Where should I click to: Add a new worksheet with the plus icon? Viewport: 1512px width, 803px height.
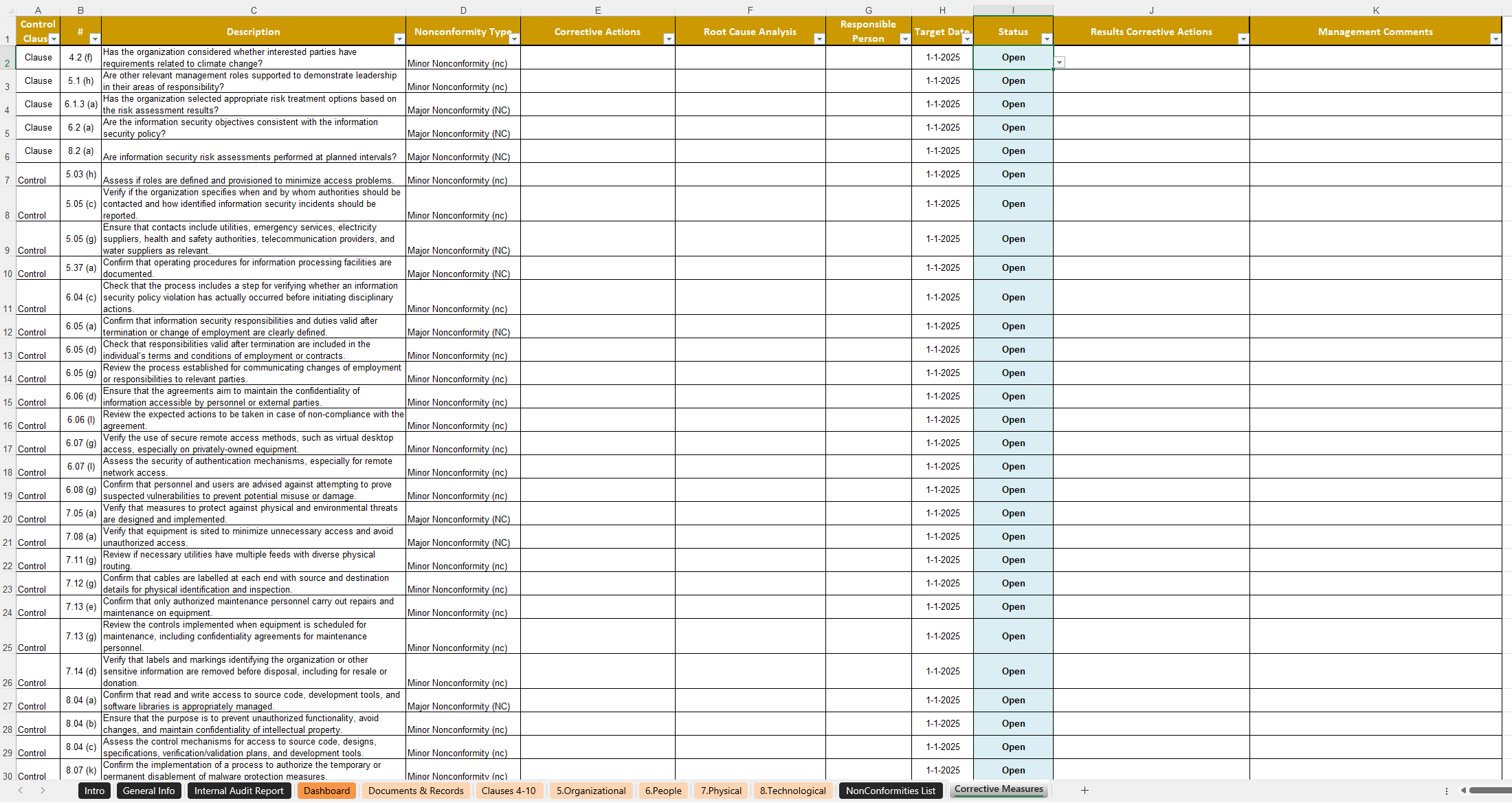[1085, 791]
